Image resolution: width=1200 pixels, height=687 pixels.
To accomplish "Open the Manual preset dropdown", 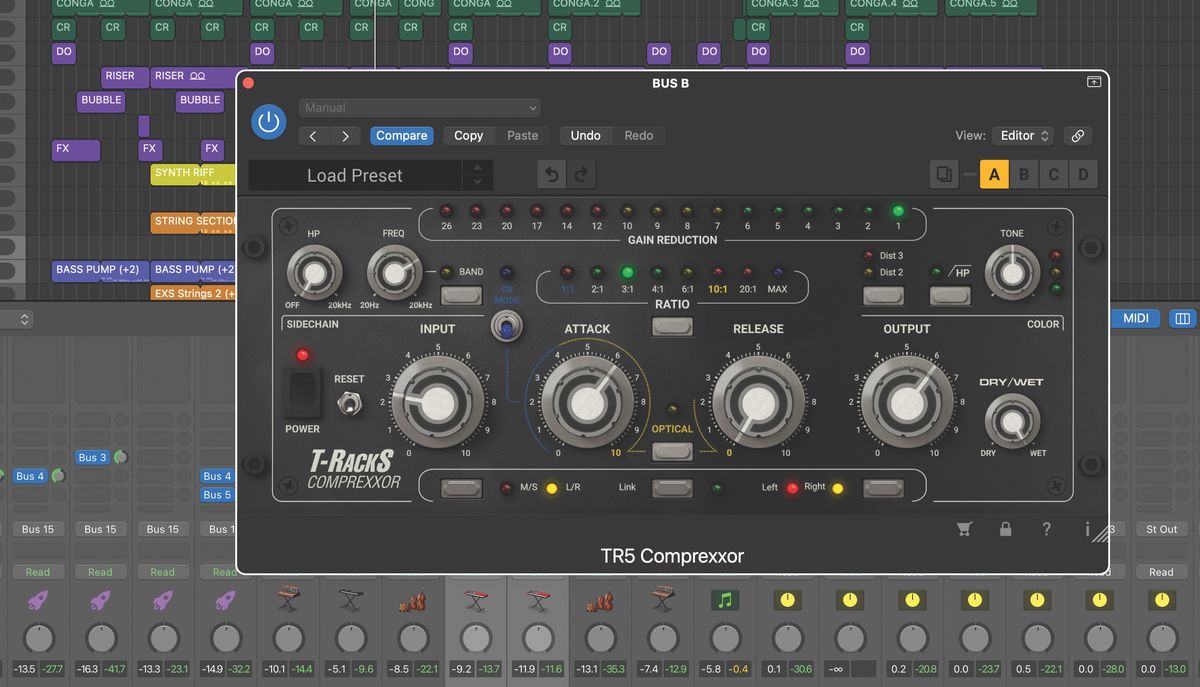I will (419, 107).
